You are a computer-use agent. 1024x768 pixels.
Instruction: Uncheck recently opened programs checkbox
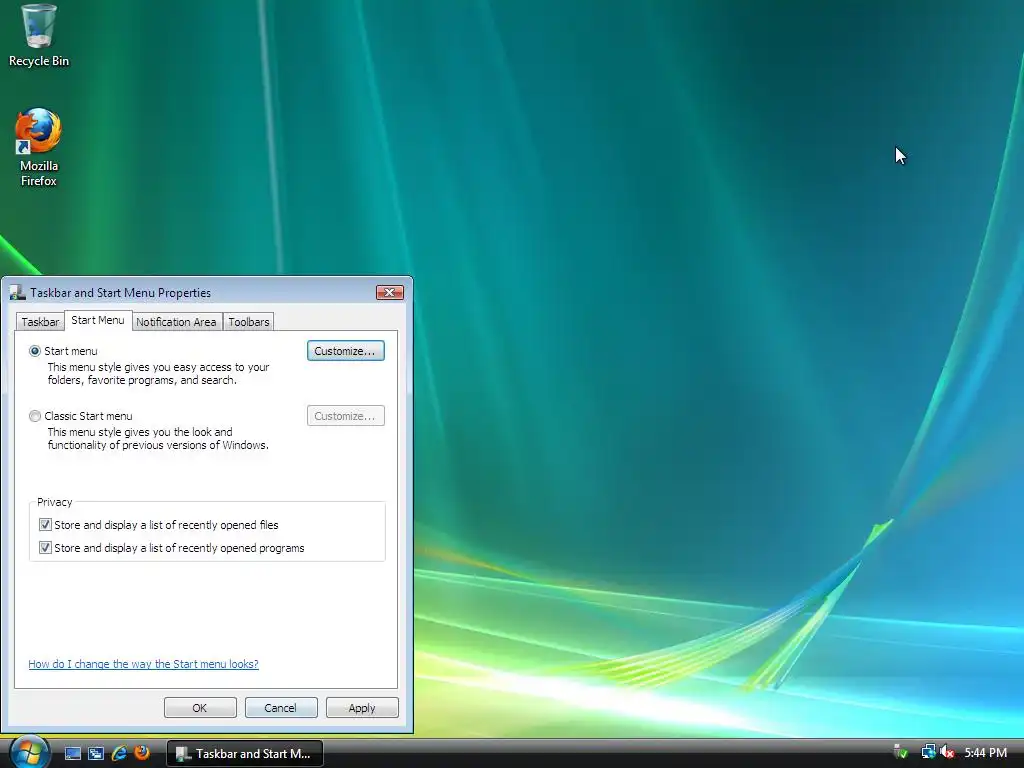(45, 547)
